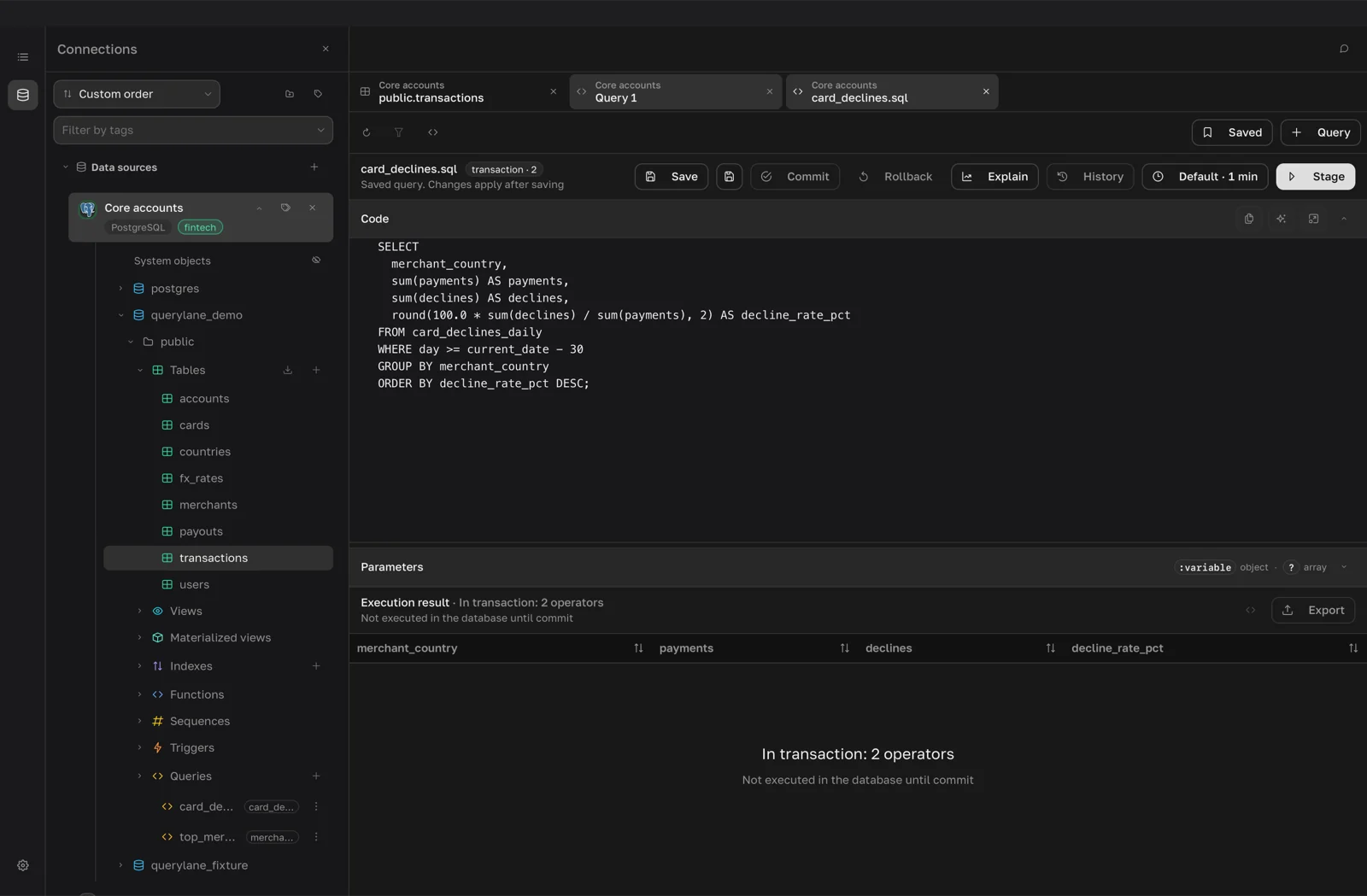
Task: Open the Filter by tags dropdown
Action: click(193, 131)
